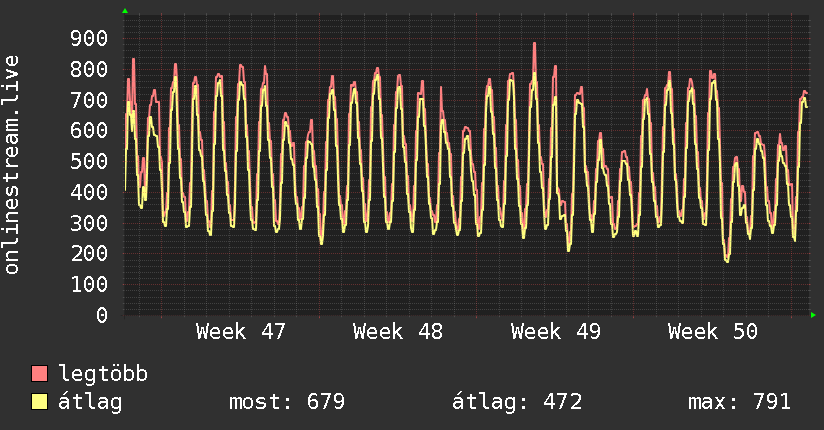824x430 pixels.
Task: Click the Week 49 axis label
Action: [555, 332]
